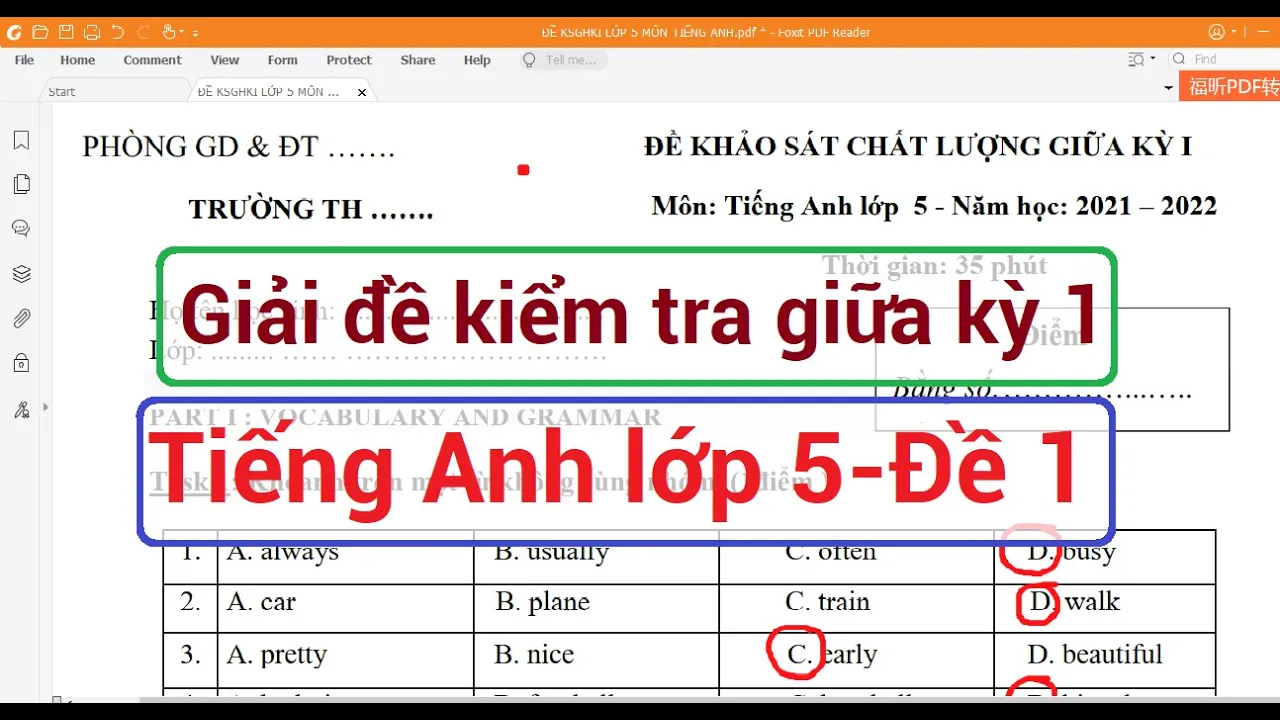Open the Hand tool dropdown arrow
Viewport: 1280px width, 720px height.
pyautogui.click(x=182, y=32)
